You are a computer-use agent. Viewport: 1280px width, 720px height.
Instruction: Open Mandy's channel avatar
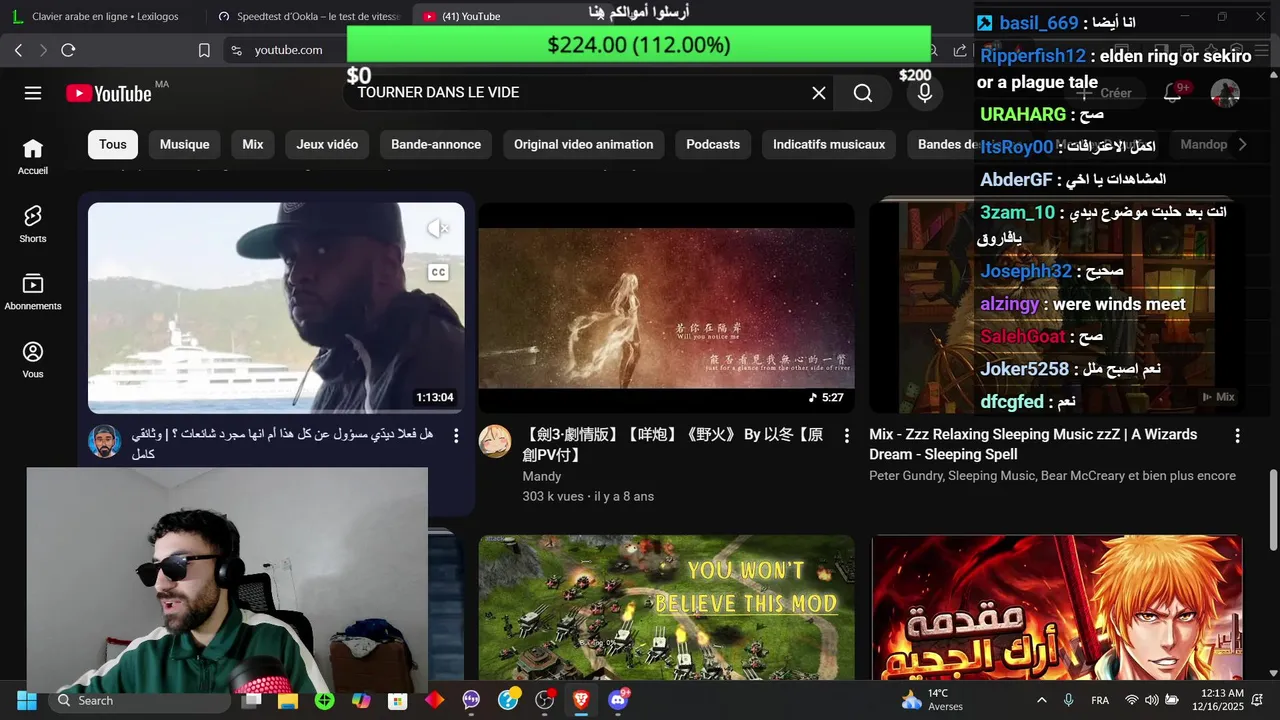tap(495, 441)
